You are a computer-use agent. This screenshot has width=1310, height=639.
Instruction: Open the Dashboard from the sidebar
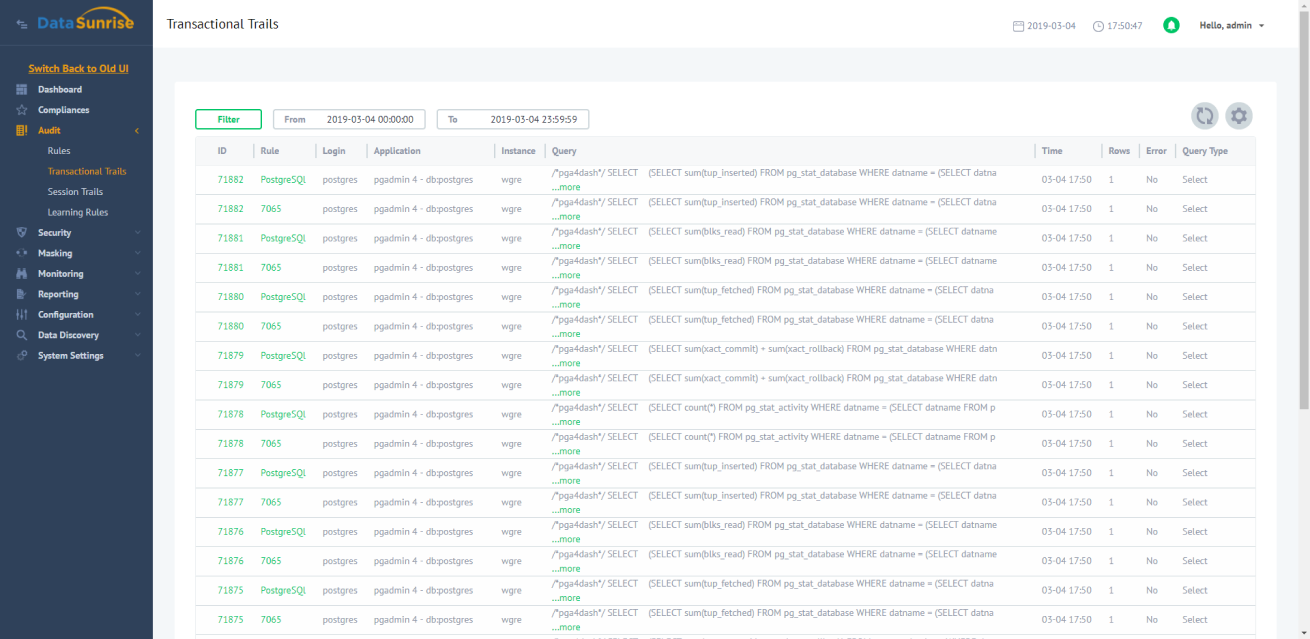(x=62, y=89)
